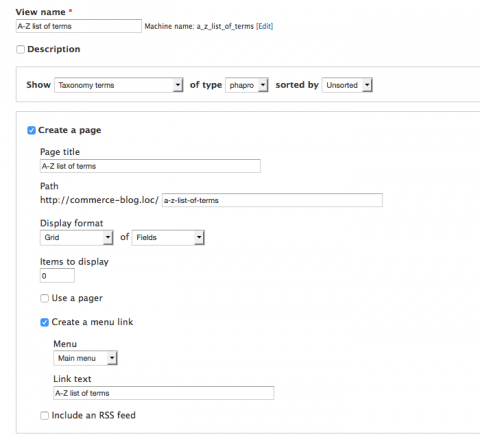Image resolution: width=480 pixels, height=439 pixels.
Task: Click the Path input field
Action: click(272, 200)
